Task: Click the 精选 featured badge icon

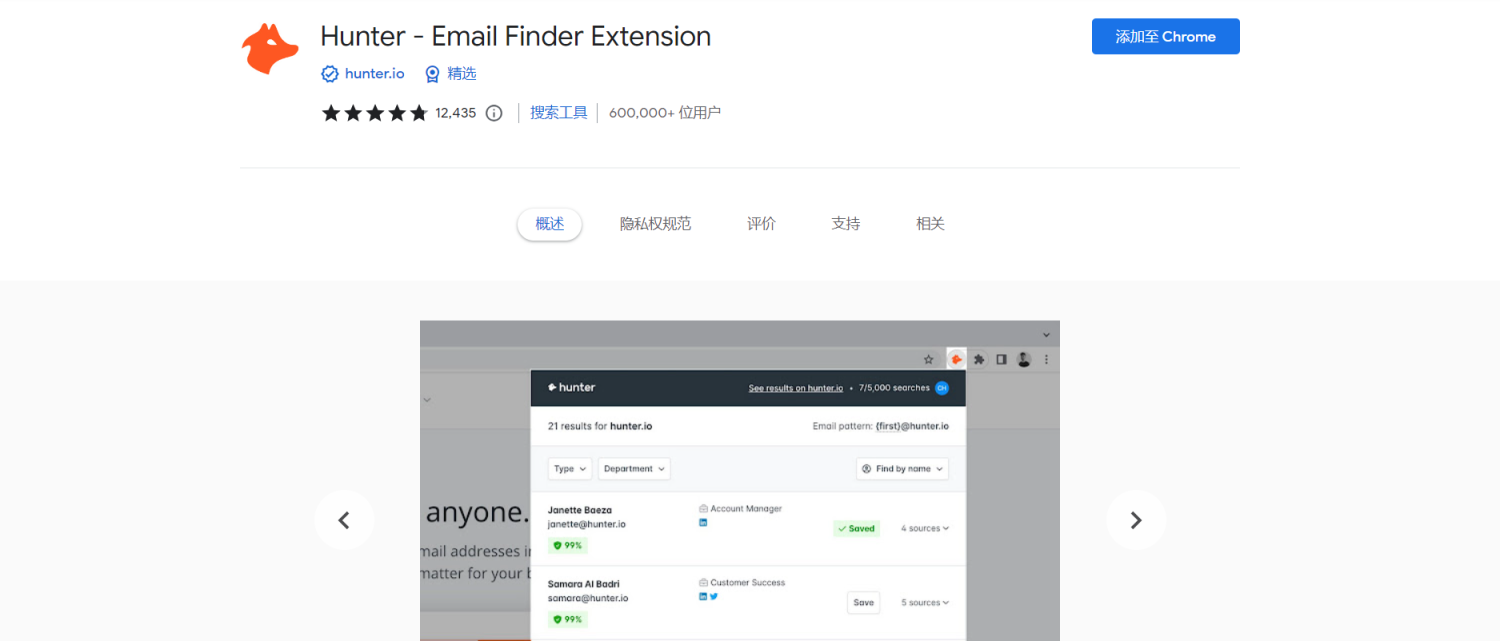Action: pyautogui.click(x=431, y=73)
